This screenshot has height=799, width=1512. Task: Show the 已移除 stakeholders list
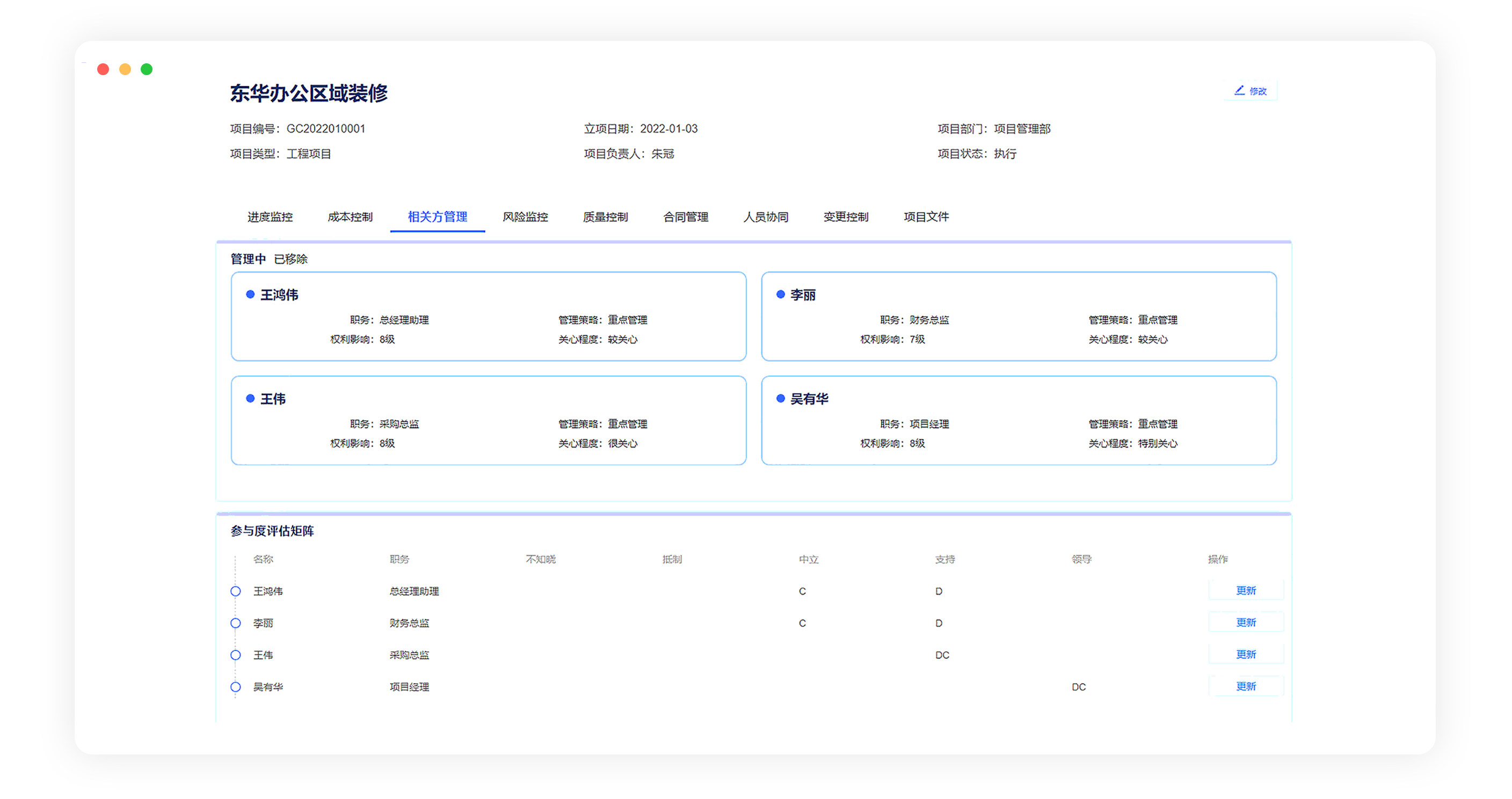tap(290, 259)
